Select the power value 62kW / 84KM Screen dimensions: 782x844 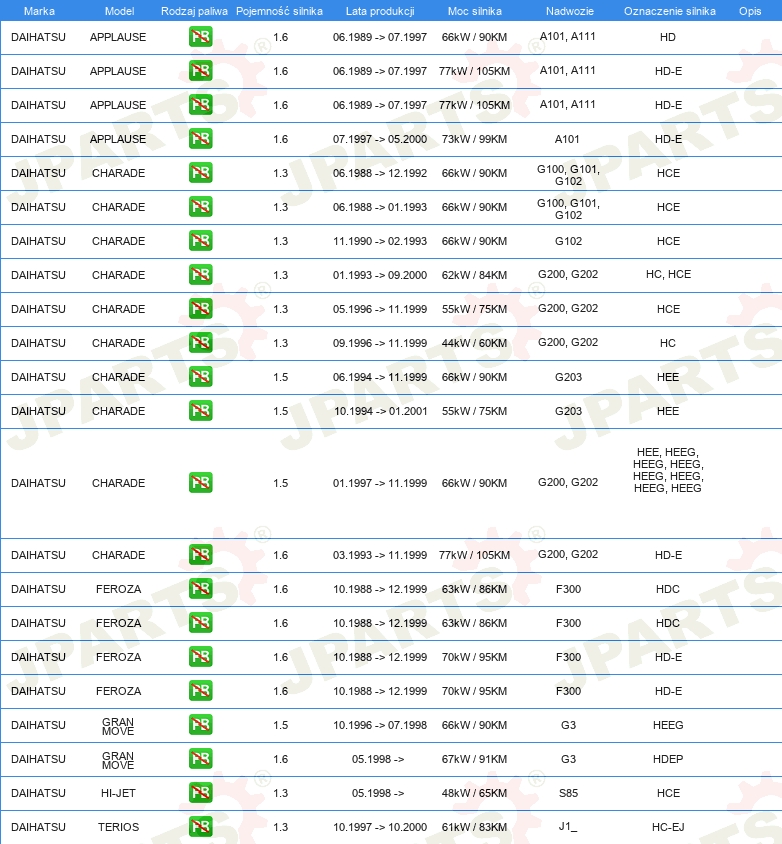coord(474,275)
